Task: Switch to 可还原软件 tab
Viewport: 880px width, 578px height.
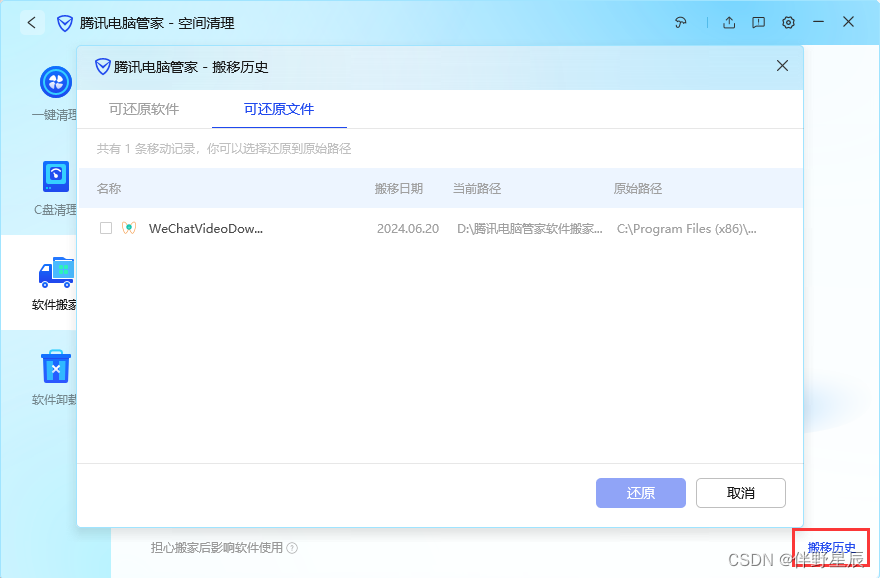Action: 144,109
